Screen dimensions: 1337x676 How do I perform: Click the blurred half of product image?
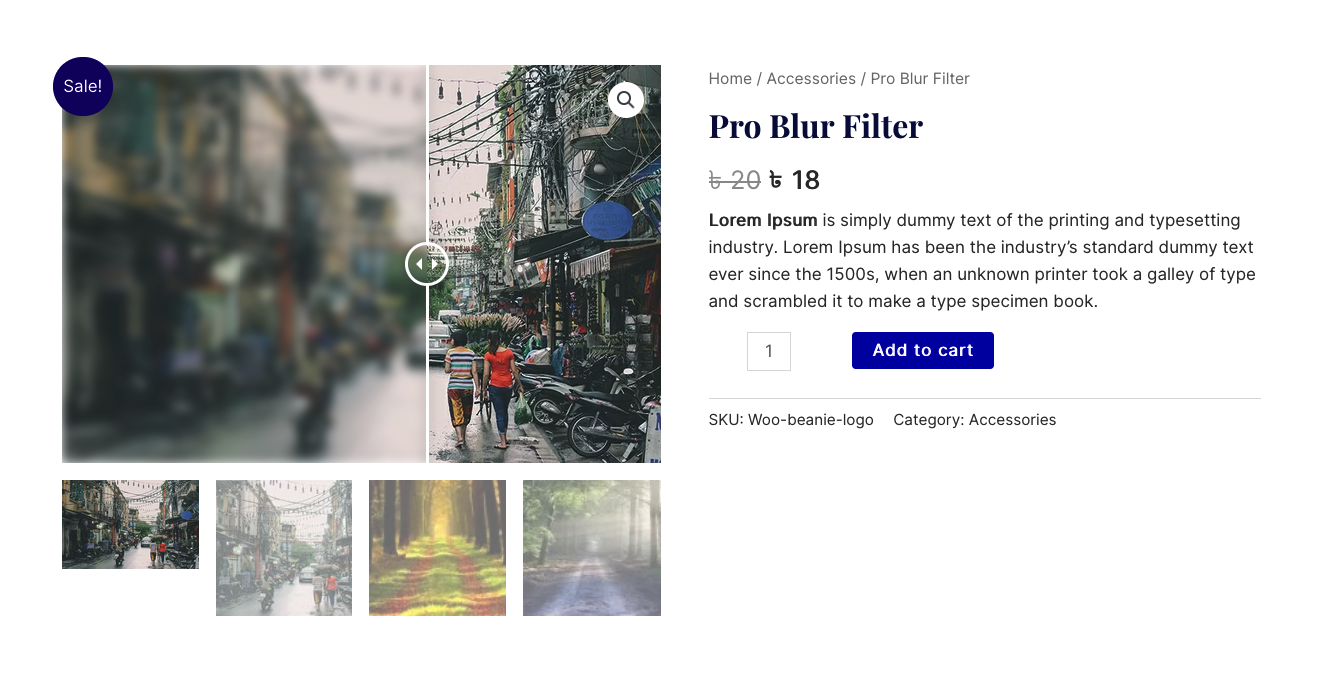click(x=244, y=264)
